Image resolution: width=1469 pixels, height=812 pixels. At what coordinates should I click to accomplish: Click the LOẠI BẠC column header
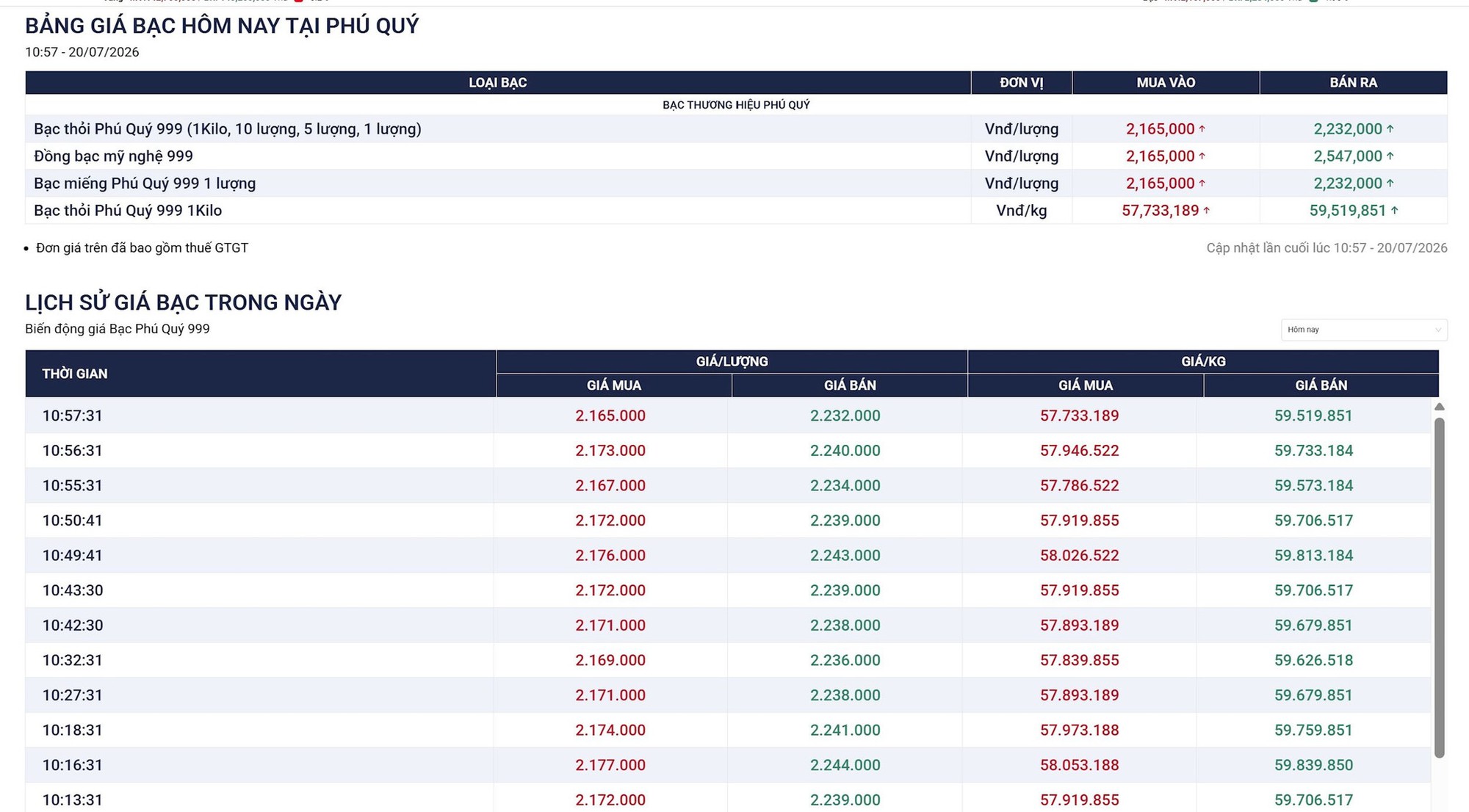coord(498,83)
